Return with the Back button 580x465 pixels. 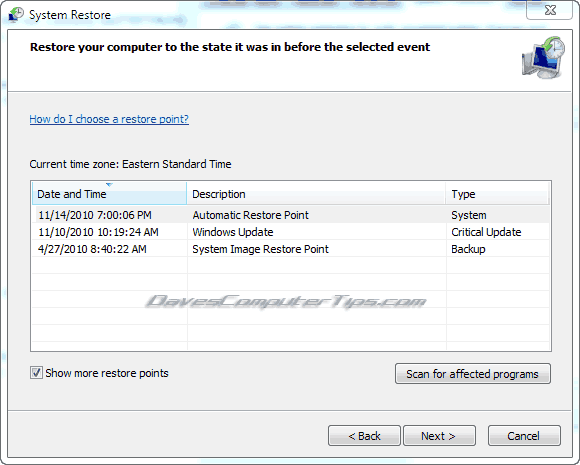pyautogui.click(x=364, y=436)
